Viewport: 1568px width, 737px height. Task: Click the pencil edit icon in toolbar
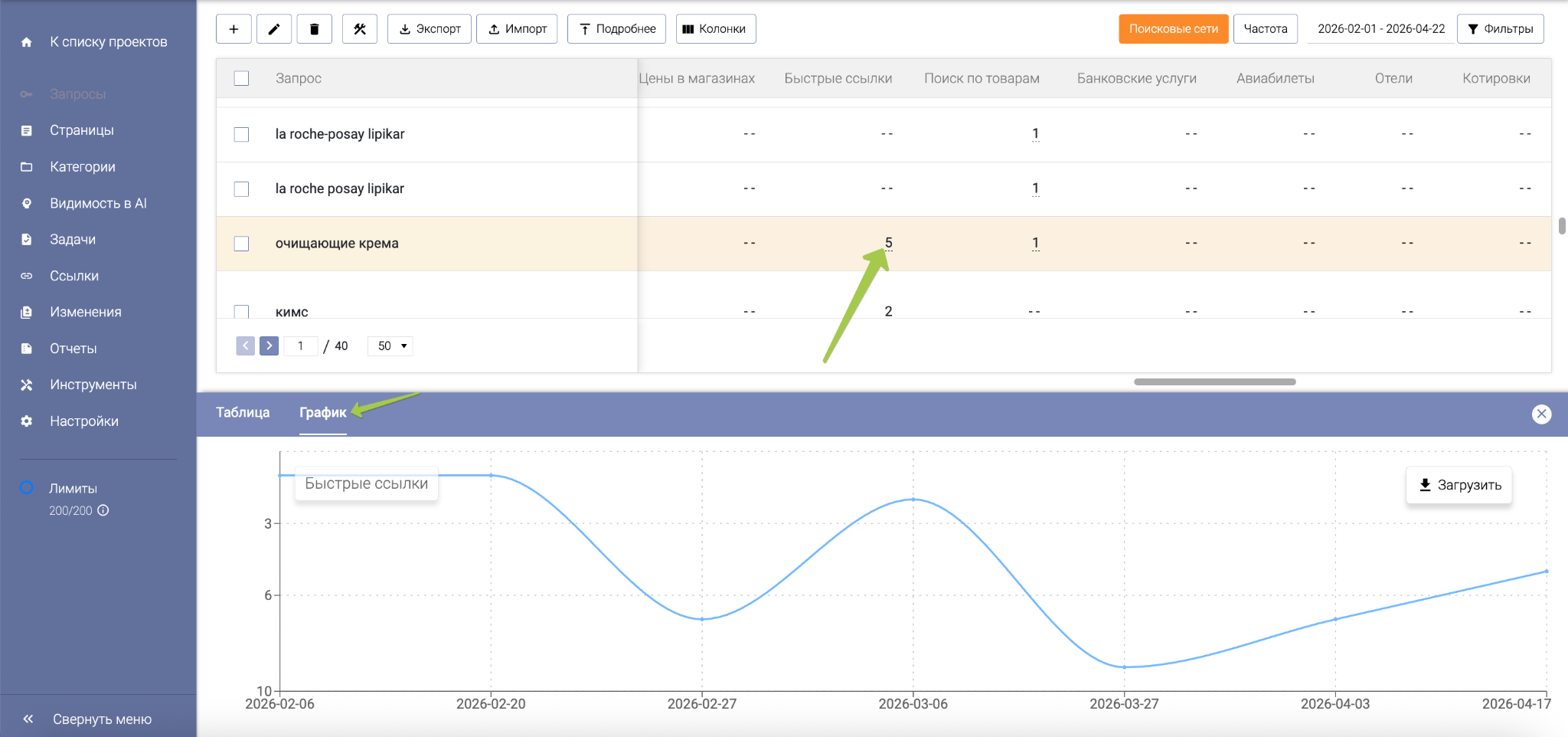[x=274, y=29]
